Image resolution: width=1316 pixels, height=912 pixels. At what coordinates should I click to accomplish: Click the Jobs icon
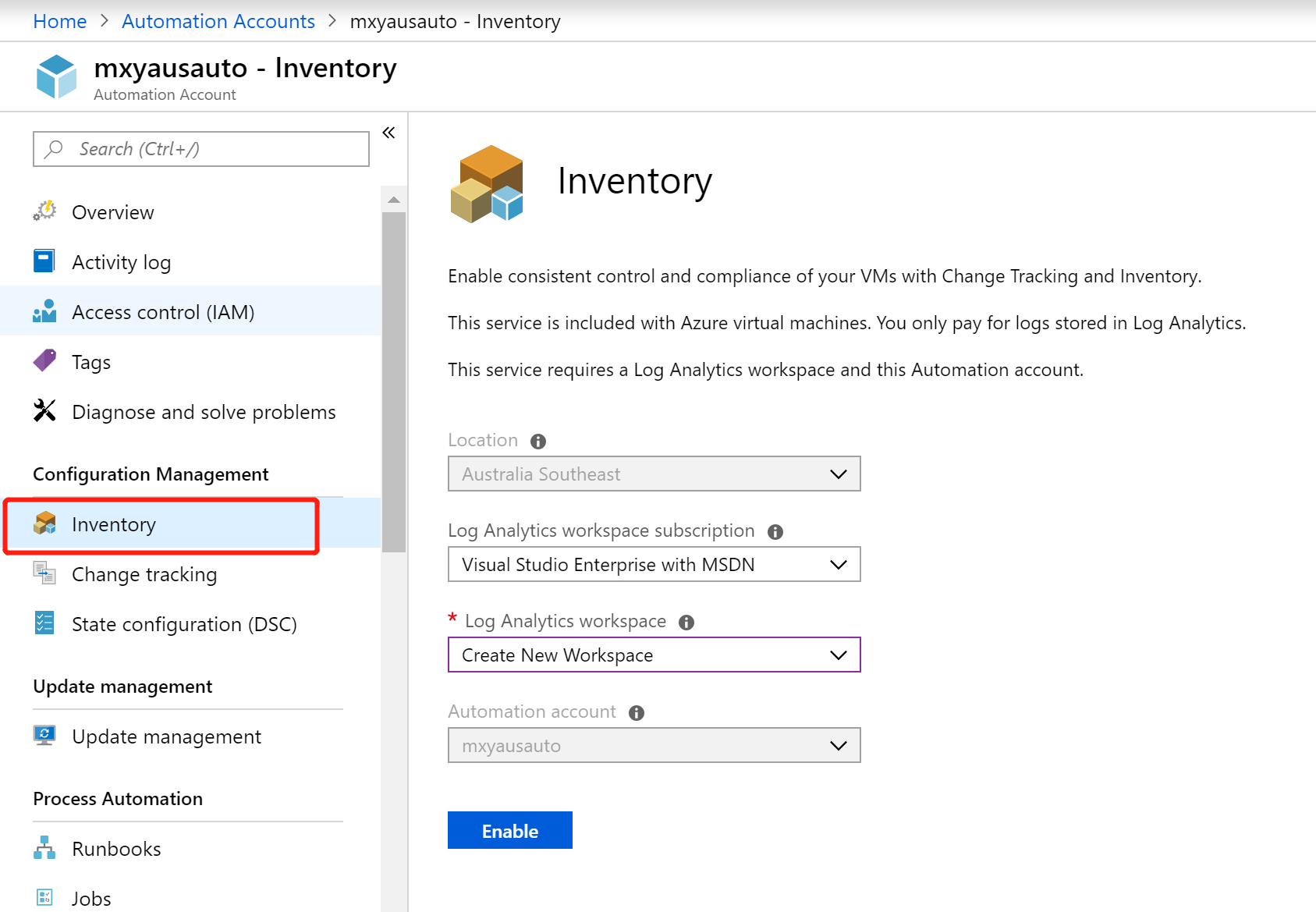pos(44,897)
